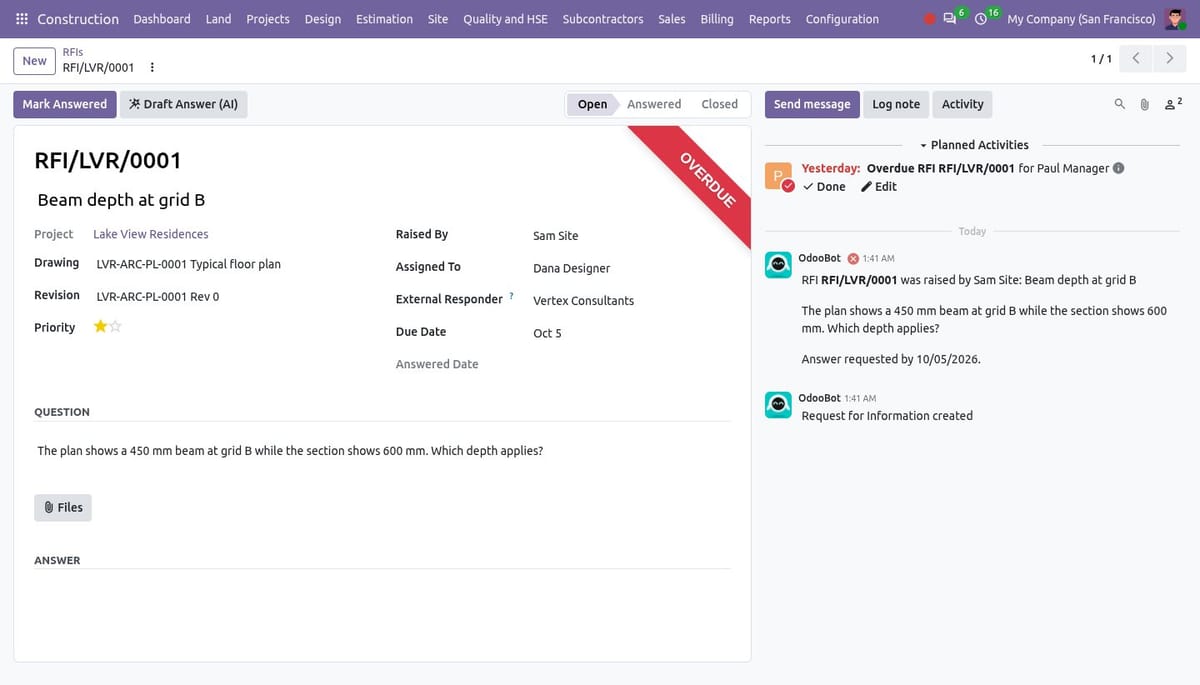
Task: Open the Quality and HSE menu
Action: [505, 19]
